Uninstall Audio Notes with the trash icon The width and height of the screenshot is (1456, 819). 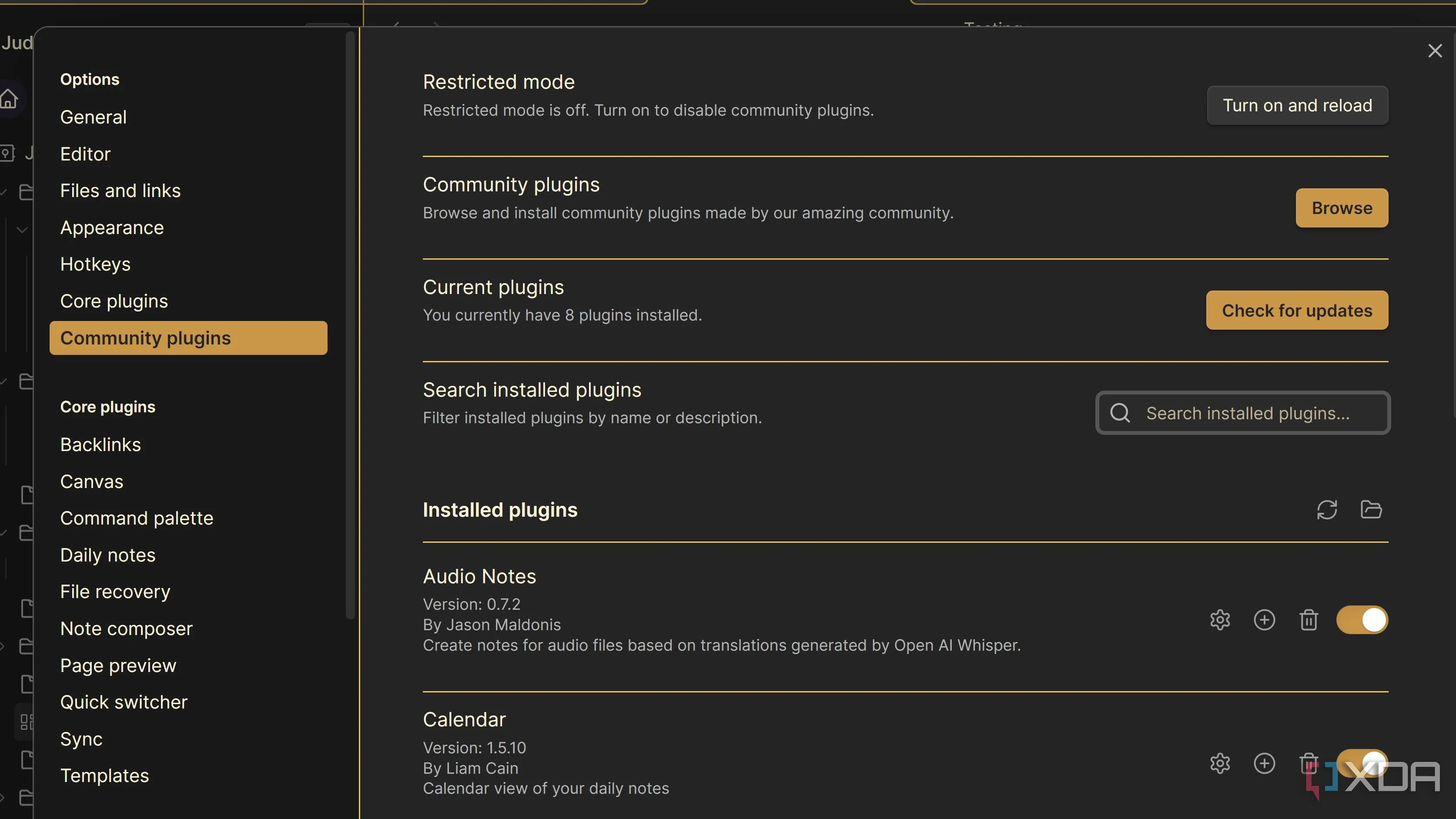point(1309,619)
